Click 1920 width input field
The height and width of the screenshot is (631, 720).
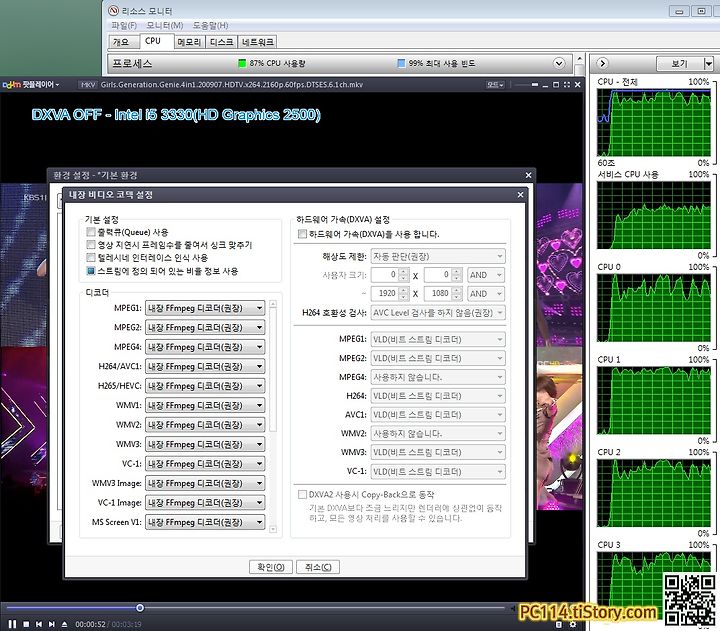tap(385, 293)
